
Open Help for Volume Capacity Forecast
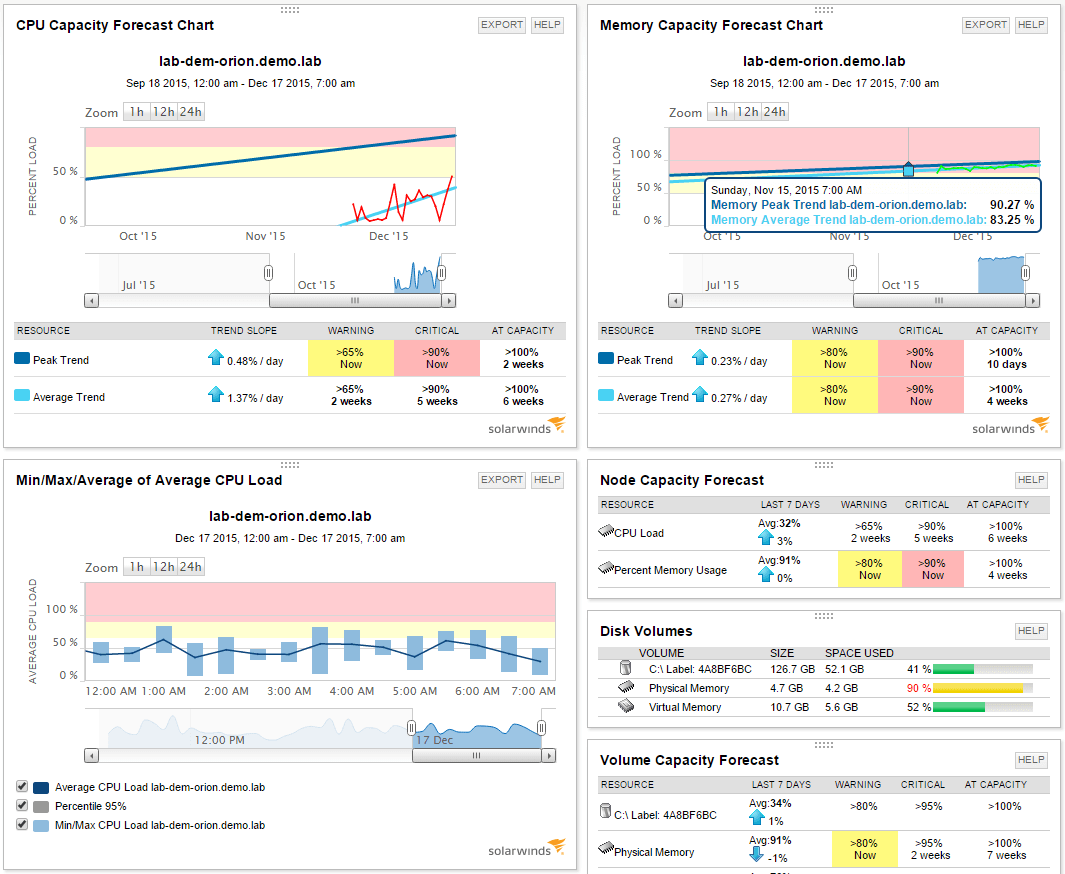tap(1031, 760)
